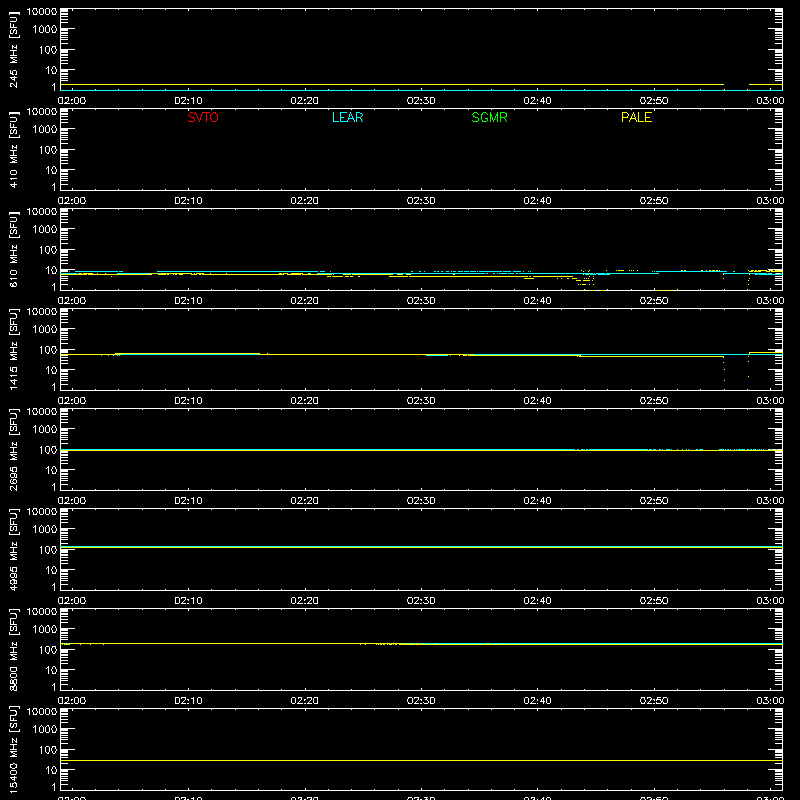Click the 2695 MHz [SFU] axis title
The image size is (800, 800).
click(x=14, y=449)
